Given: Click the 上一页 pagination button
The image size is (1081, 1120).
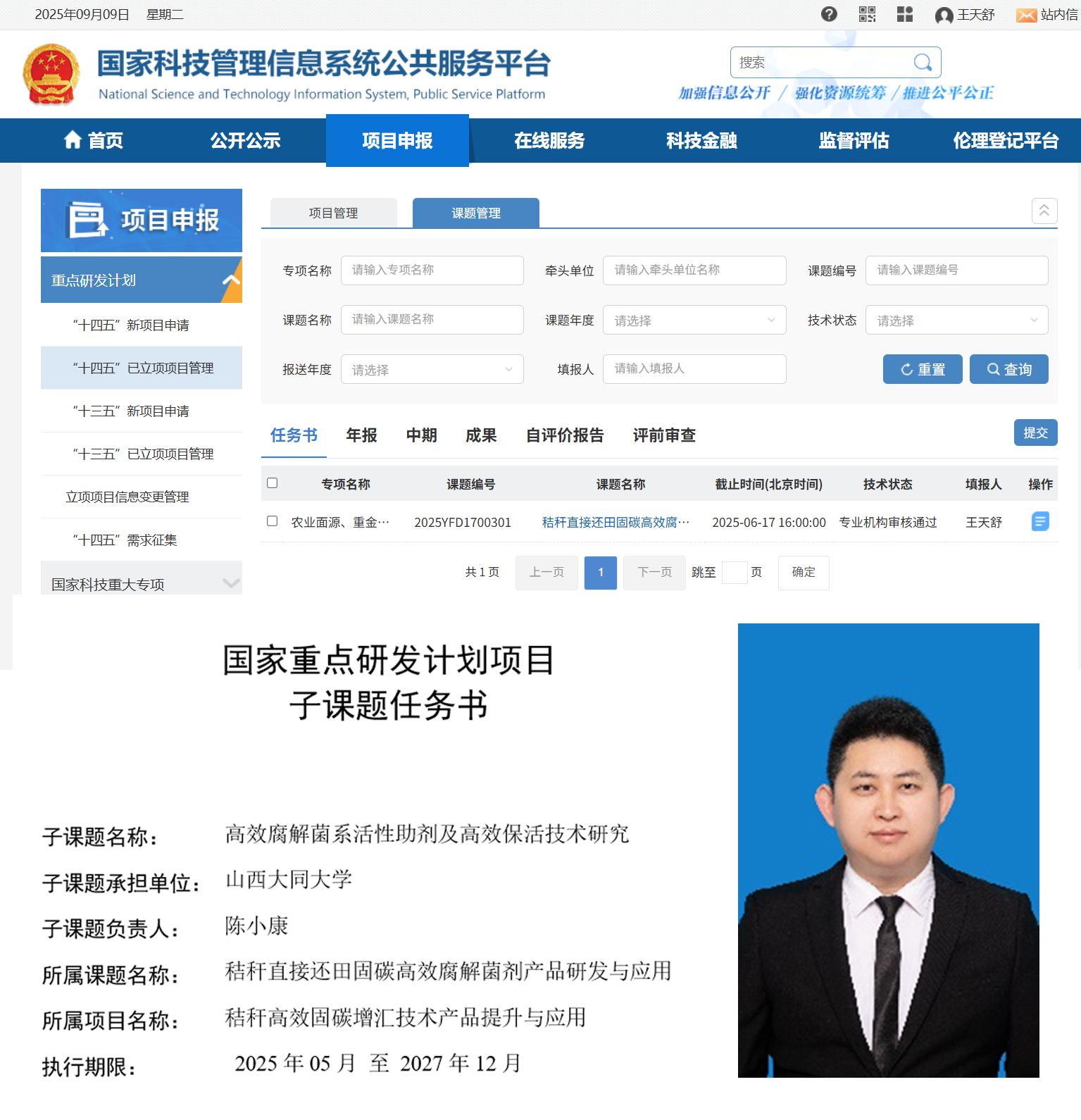Looking at the screenshot, I should (546, 573).
